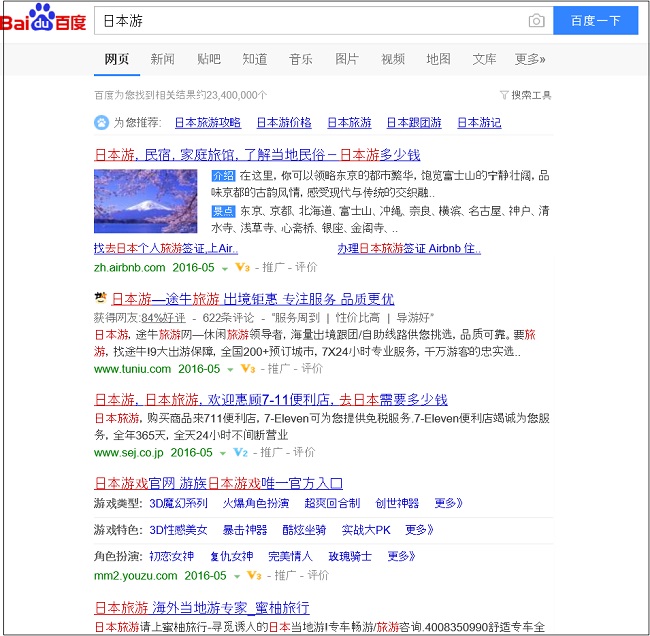Click the Tuniu icon before 日本游—途牛旅游 title
Image resolution: width=650 pixels, height=636 pixels.
click(x=100, y=298)
